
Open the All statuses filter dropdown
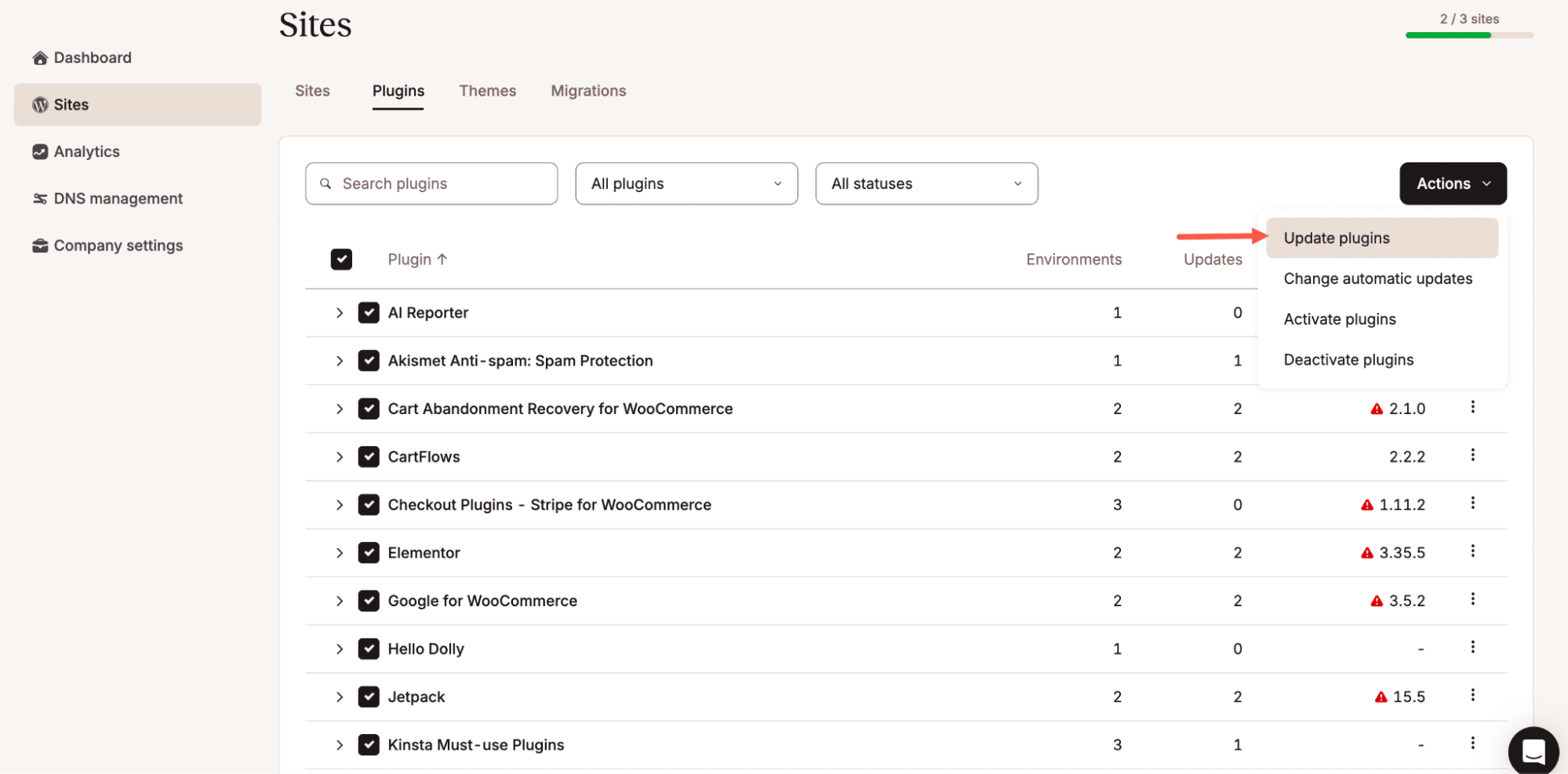click(926, 184)
